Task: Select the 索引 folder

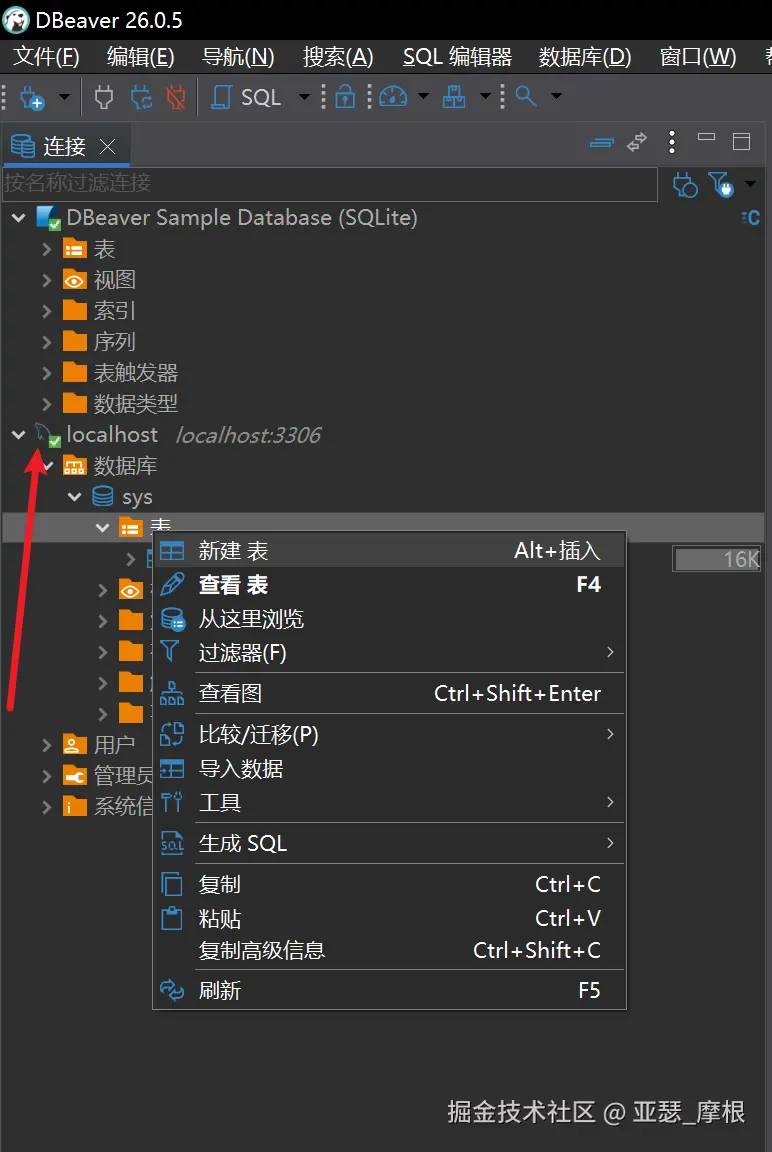Action: [x=114, y=311]
